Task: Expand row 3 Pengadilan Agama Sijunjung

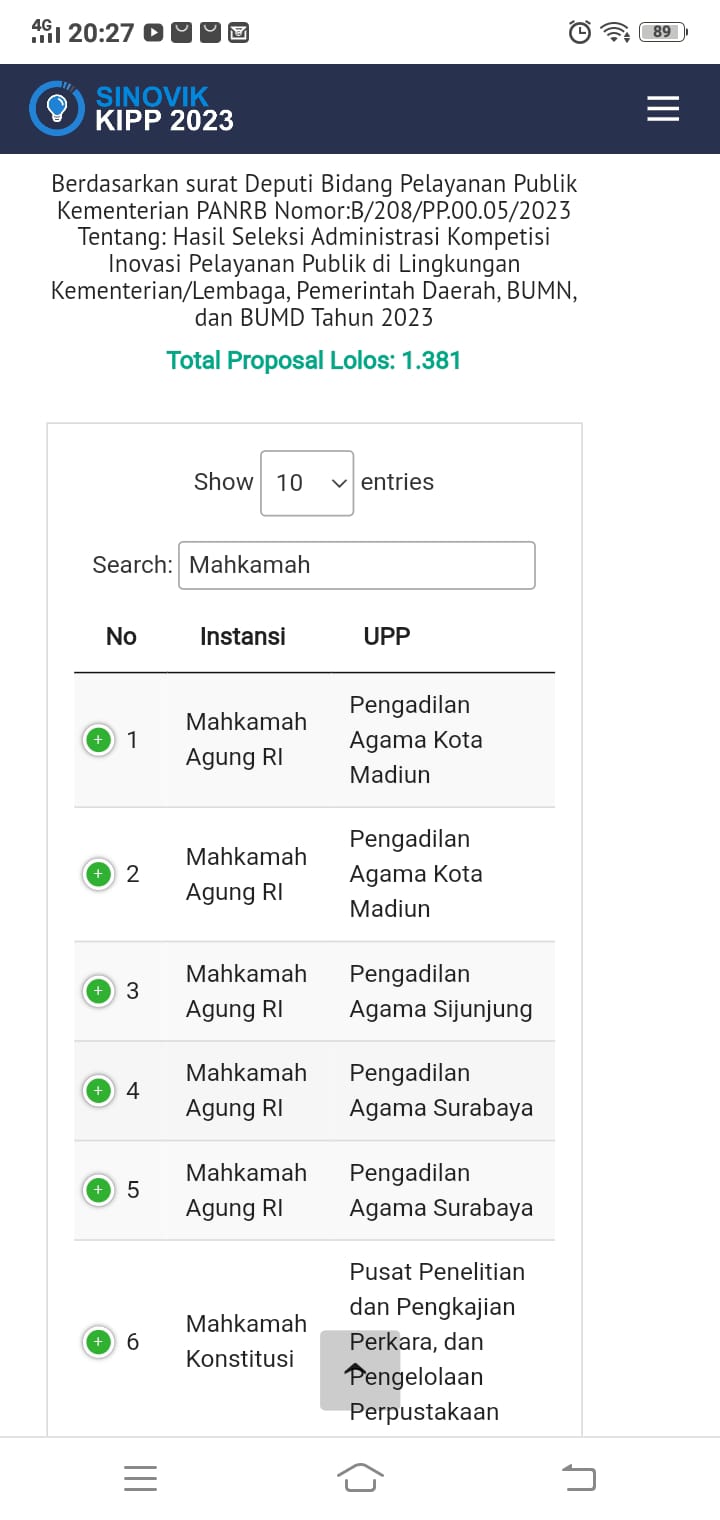Action: (98, 991)
